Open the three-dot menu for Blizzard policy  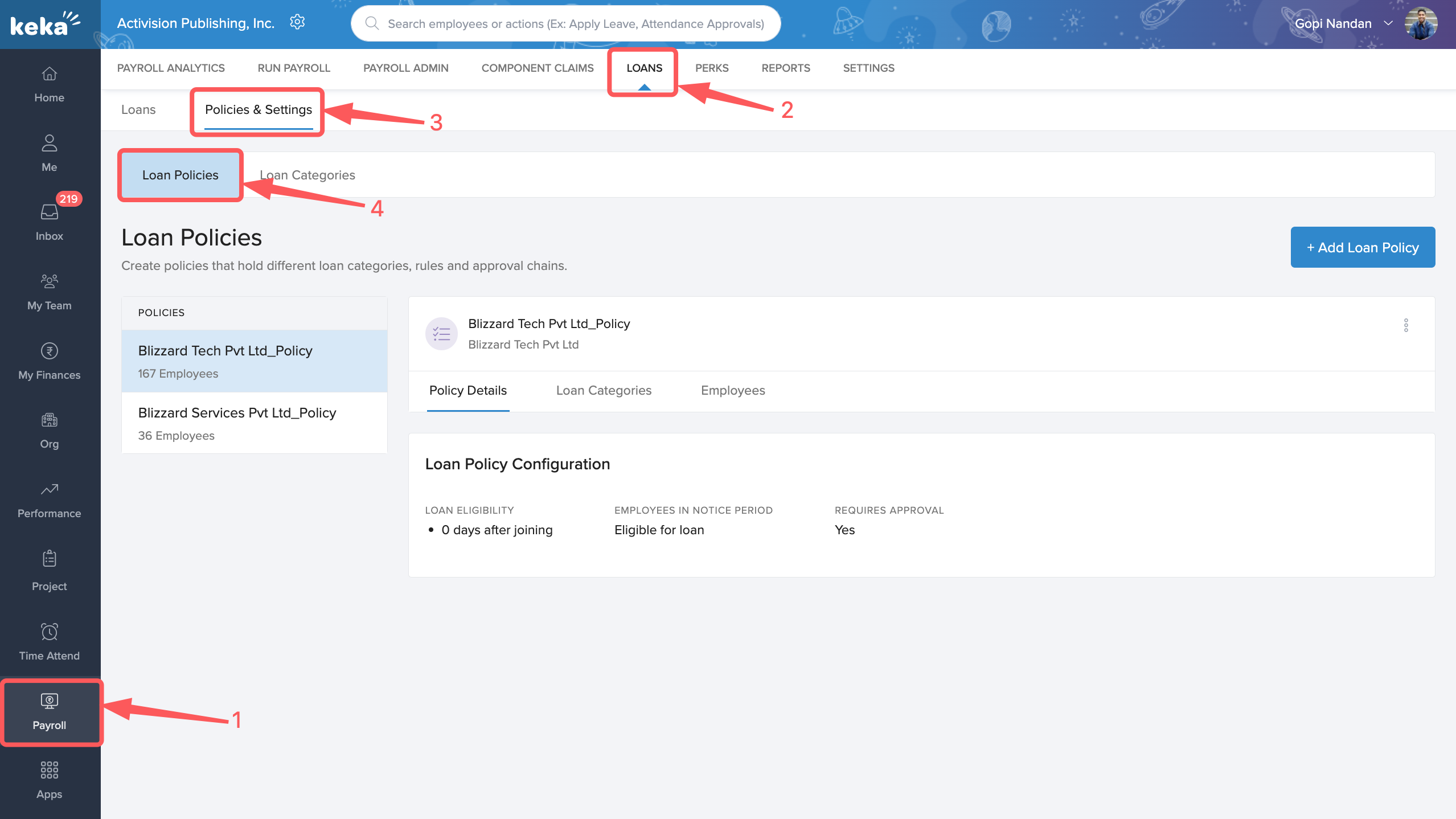pos(1406,325)
